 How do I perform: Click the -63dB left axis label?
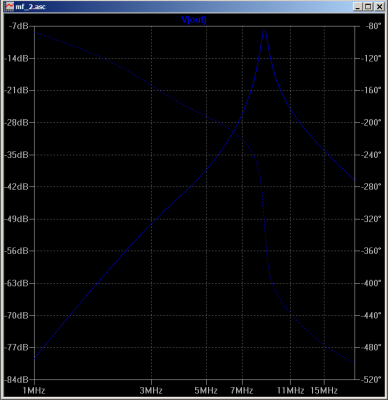tap(17, 283)
